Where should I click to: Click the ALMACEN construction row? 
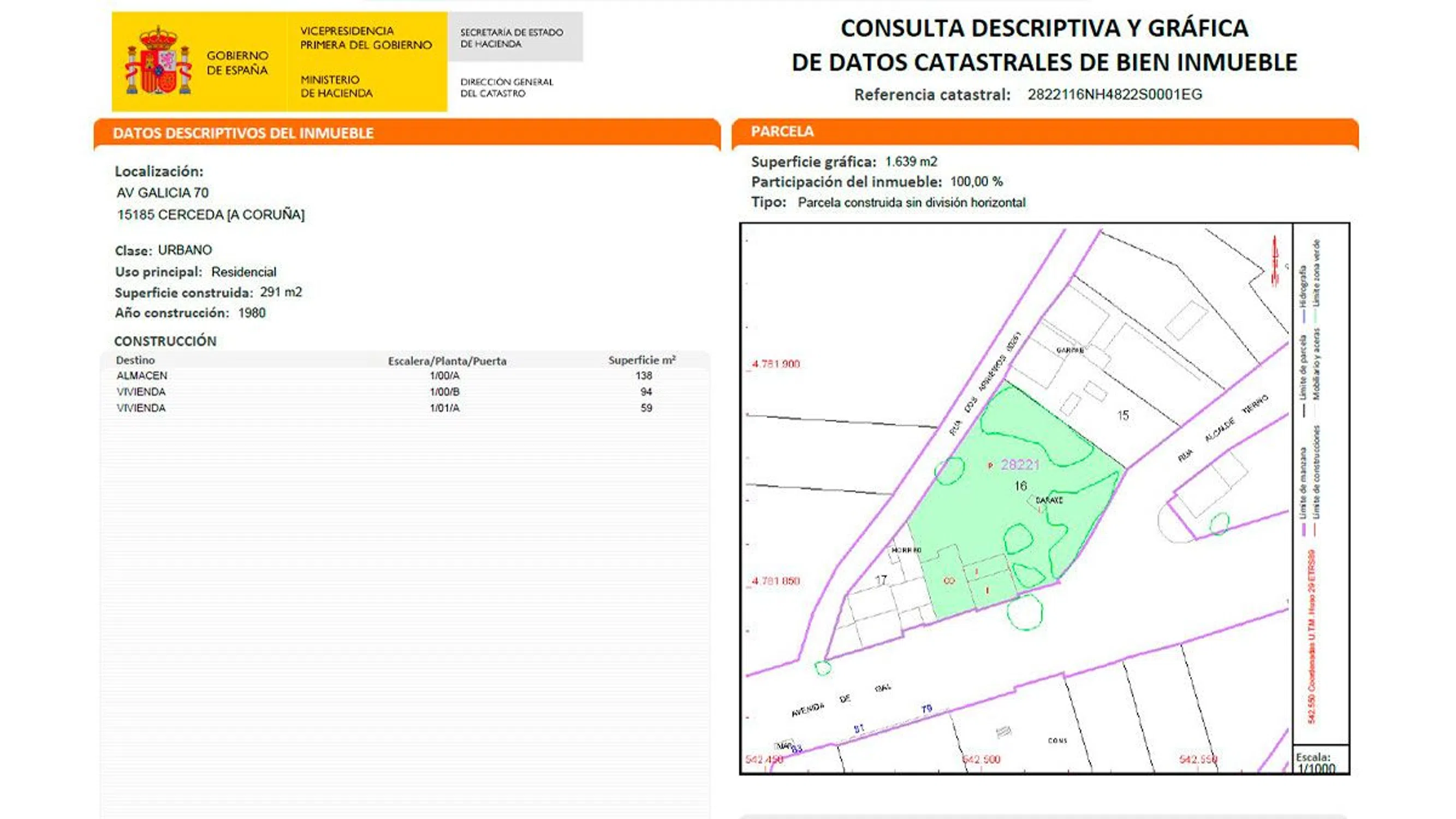(x=142, y=375)
